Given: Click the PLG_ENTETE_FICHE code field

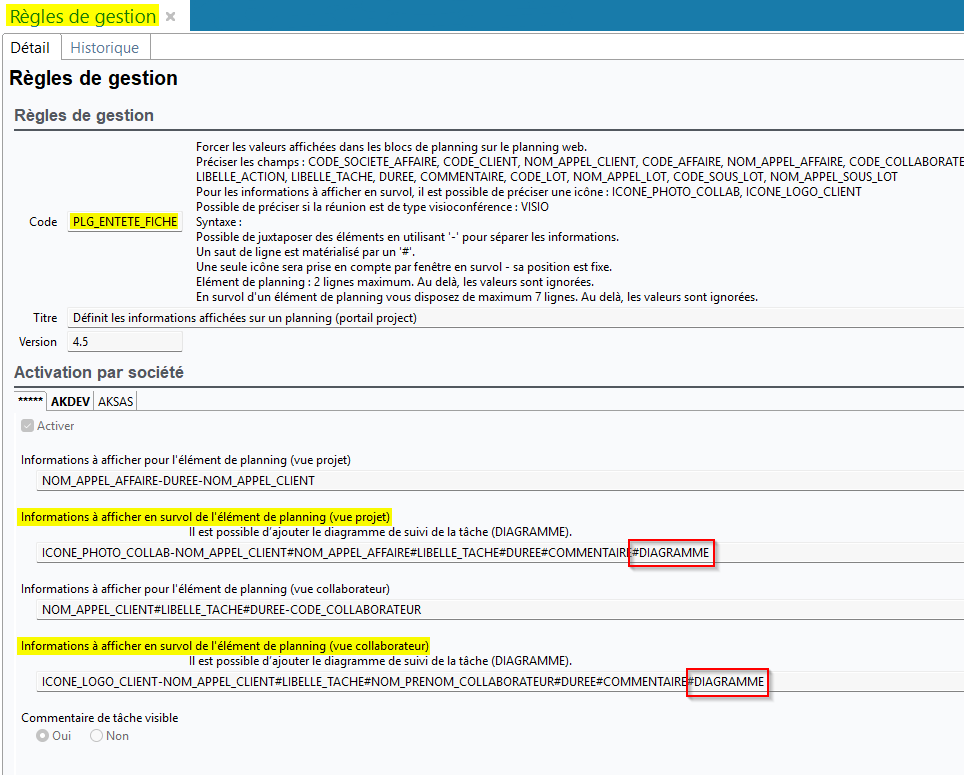Looking at the screenshot, I should [125, 222].
